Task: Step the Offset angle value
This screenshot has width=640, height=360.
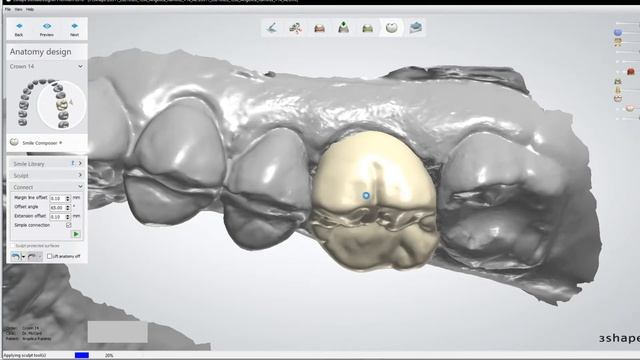Action: (x=68, y=207)
